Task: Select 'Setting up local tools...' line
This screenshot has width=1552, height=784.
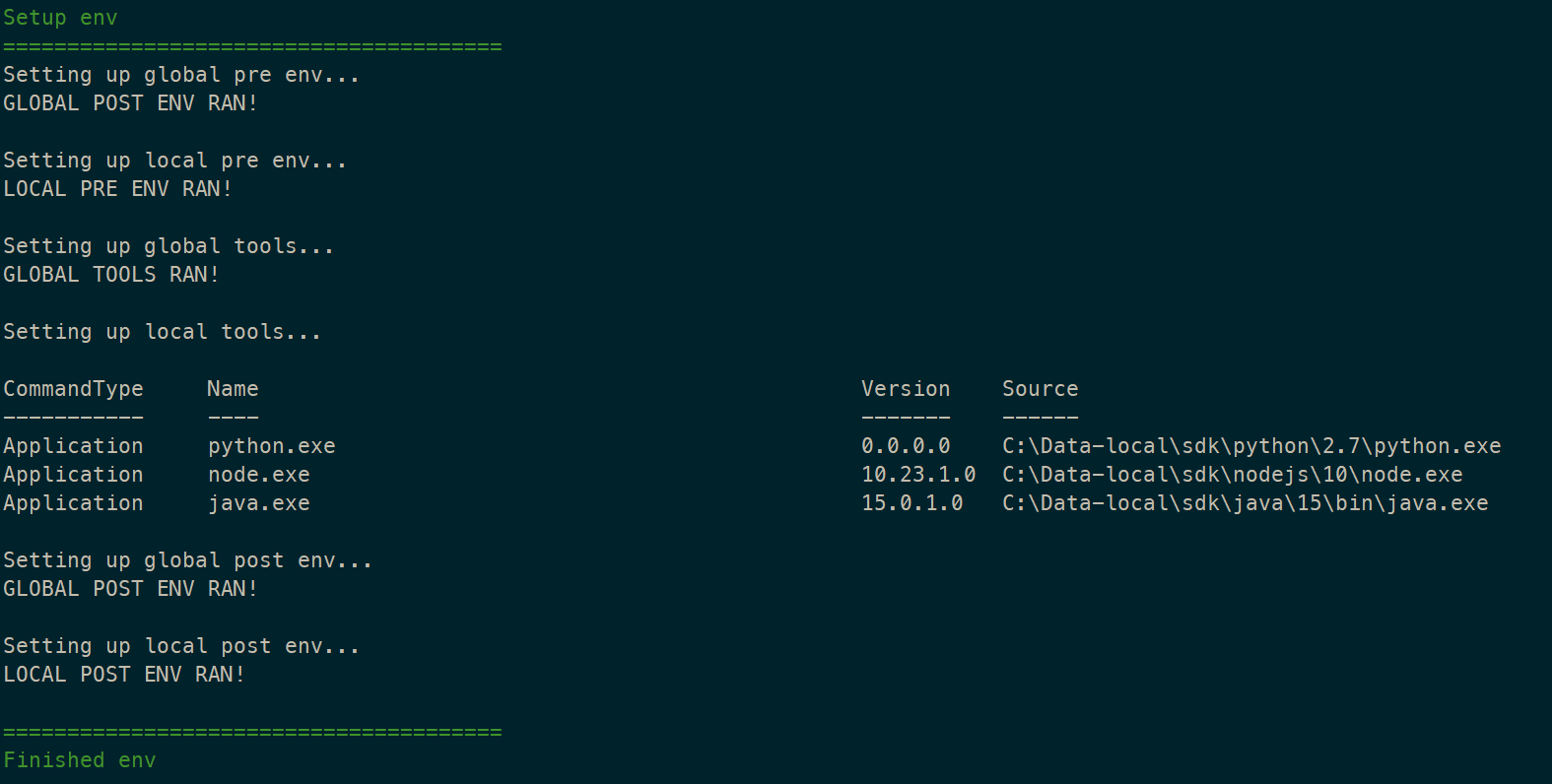Action: click(x=163, y=332)
